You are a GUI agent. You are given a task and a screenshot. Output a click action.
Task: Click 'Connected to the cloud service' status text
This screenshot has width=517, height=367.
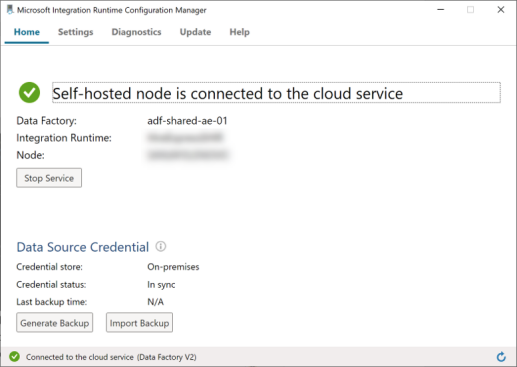pyautogui.click(x=111, y=357)
